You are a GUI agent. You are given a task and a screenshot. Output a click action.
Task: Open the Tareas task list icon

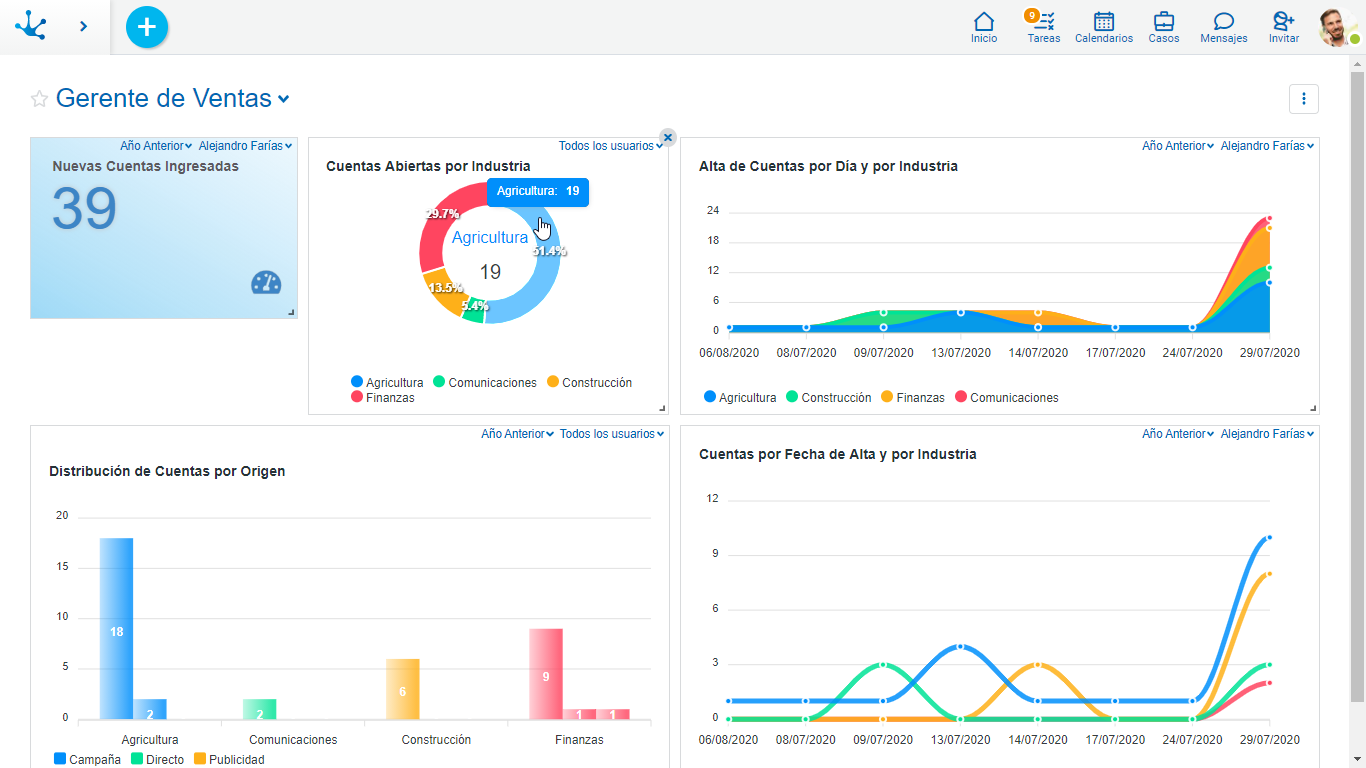(x=1043, y=28)
